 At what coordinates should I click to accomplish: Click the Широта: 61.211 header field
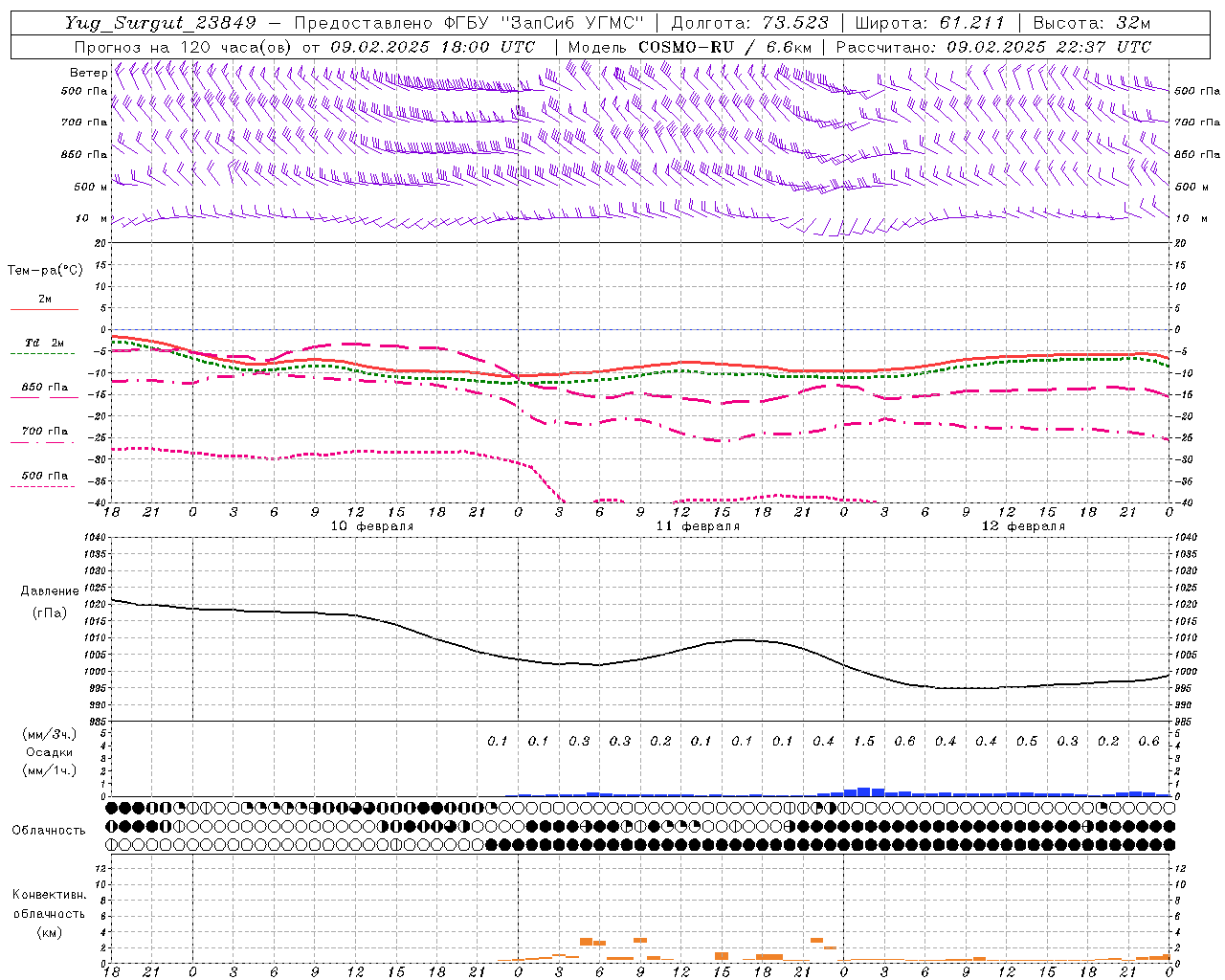tap(928, 23)
